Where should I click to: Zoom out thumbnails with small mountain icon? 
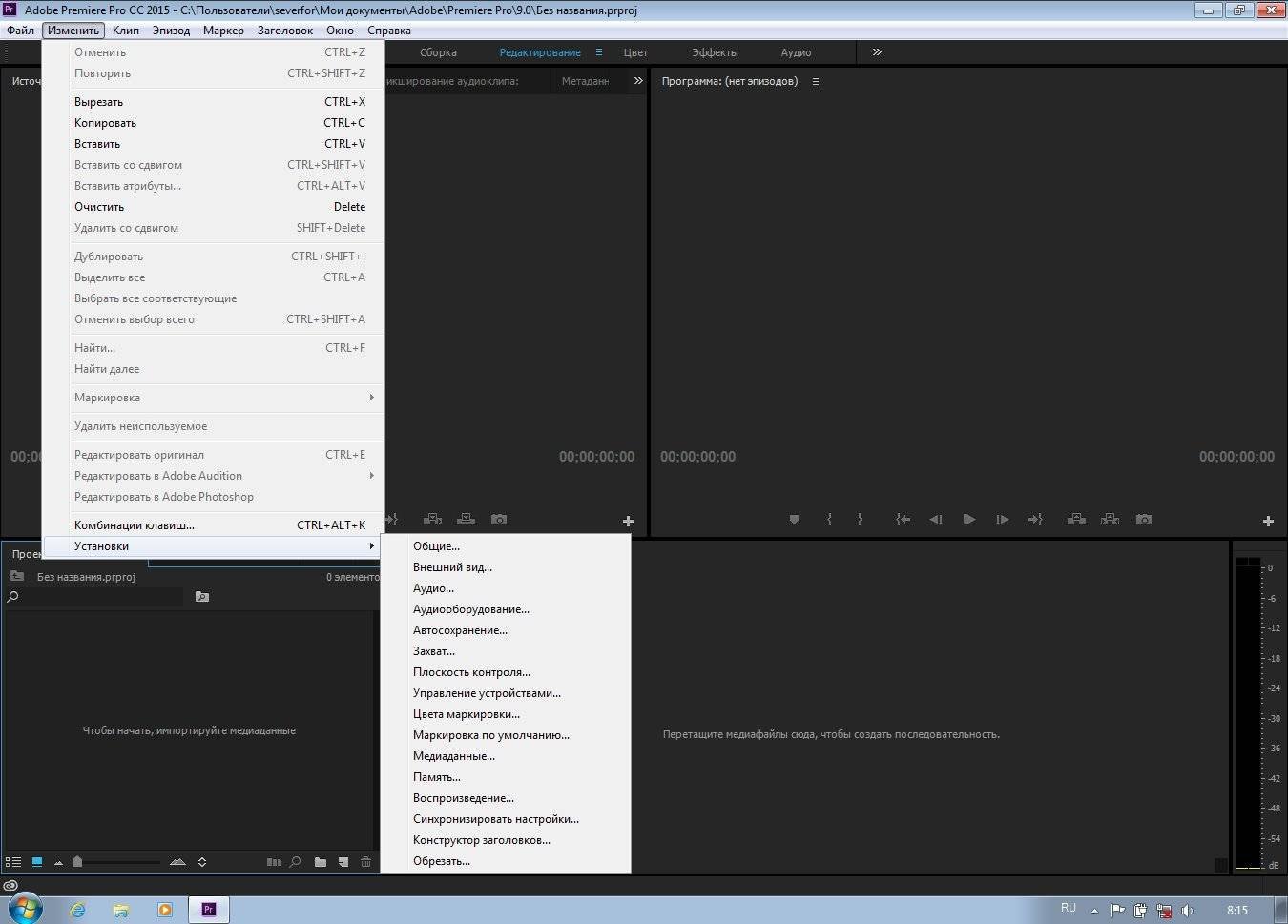(58, 863)
